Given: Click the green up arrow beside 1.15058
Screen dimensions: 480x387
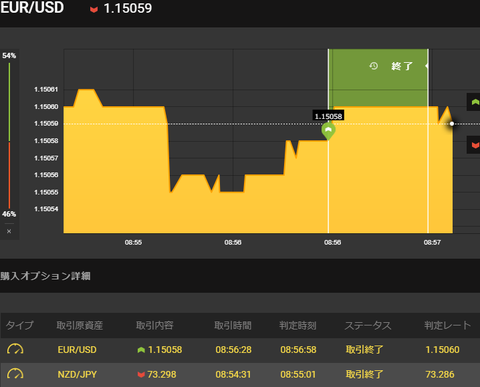Looking at the screenshot, I should 141,350.
